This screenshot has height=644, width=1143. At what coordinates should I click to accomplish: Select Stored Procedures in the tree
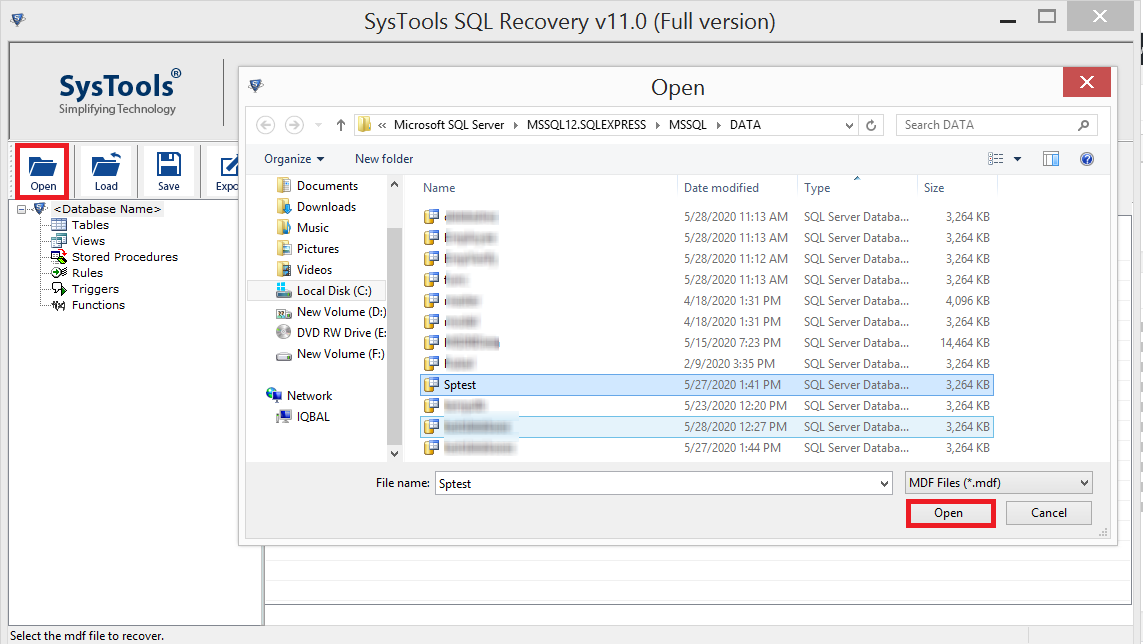click(x=125, y=257)
